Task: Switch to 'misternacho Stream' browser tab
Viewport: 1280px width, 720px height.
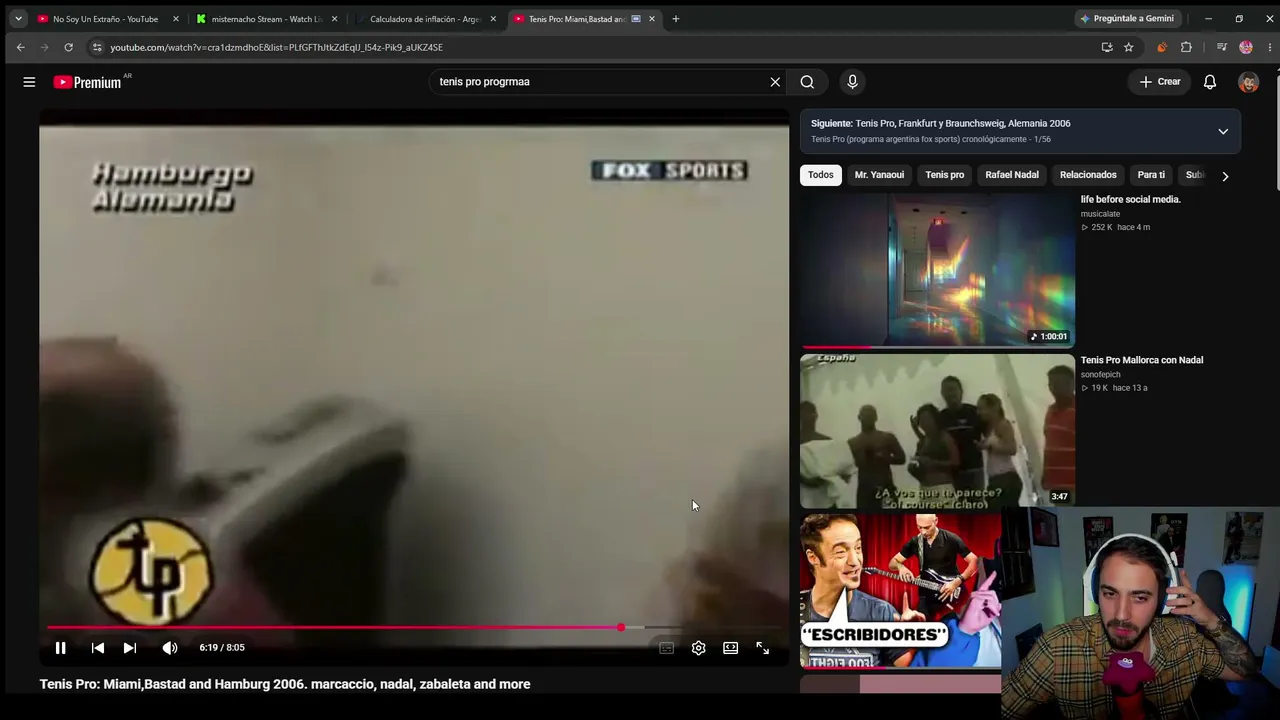Action: click(x=266, y=19)
